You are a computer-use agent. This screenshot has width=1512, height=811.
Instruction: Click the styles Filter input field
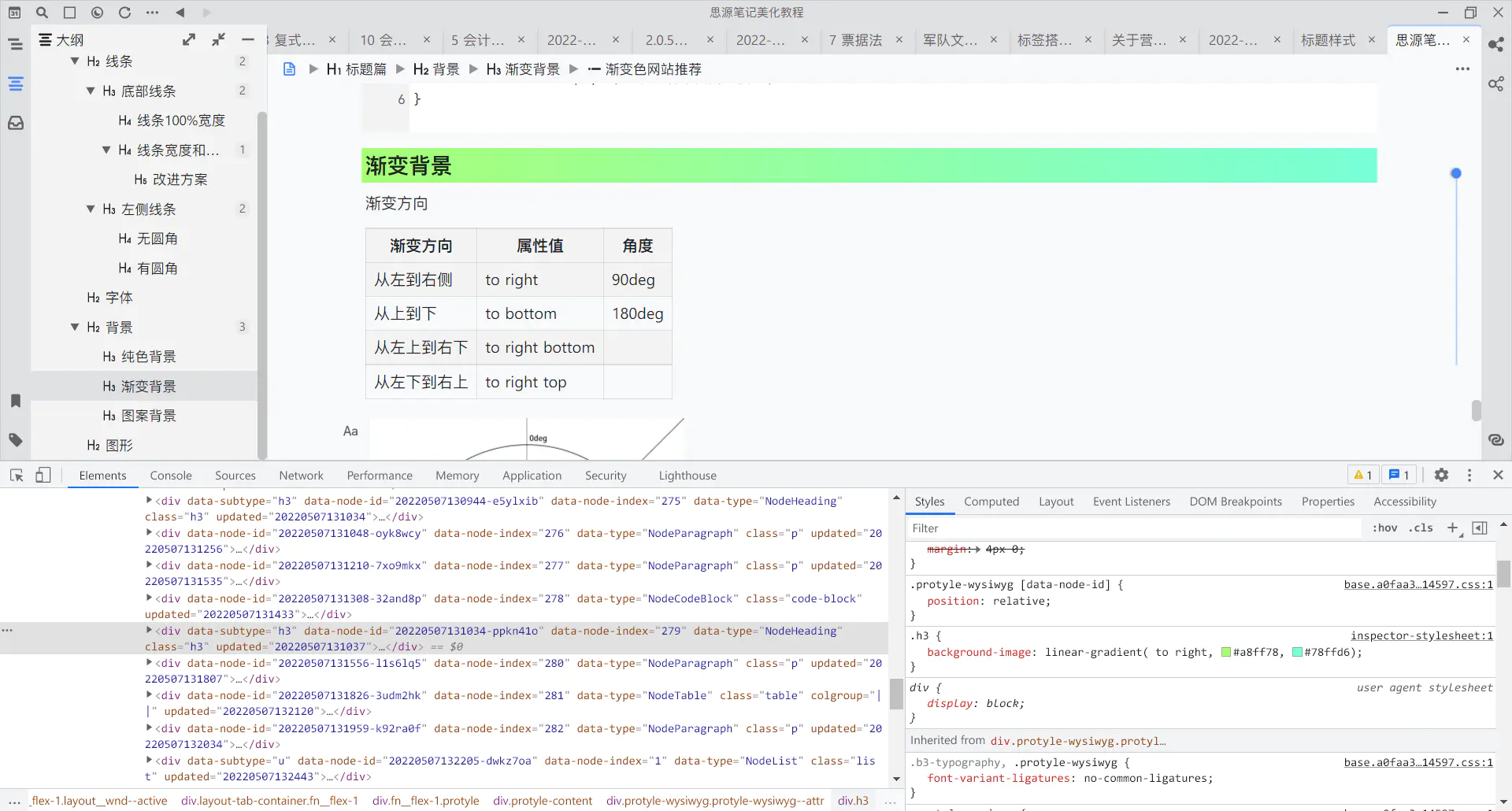pos(1134,528)
